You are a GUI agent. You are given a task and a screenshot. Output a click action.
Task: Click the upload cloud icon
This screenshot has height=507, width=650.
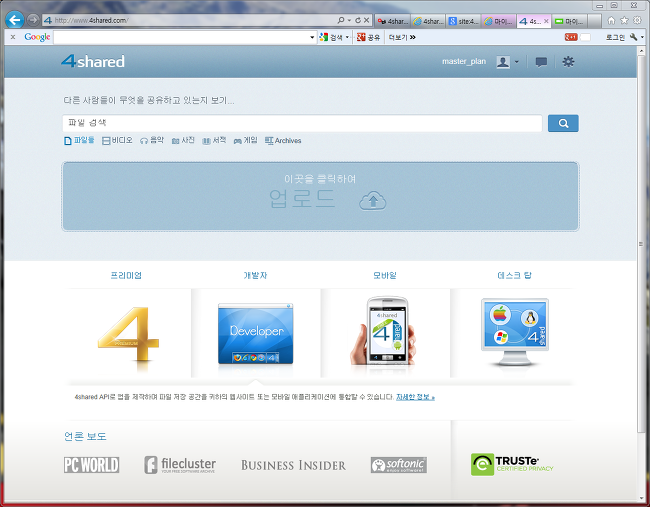[373, 201]
